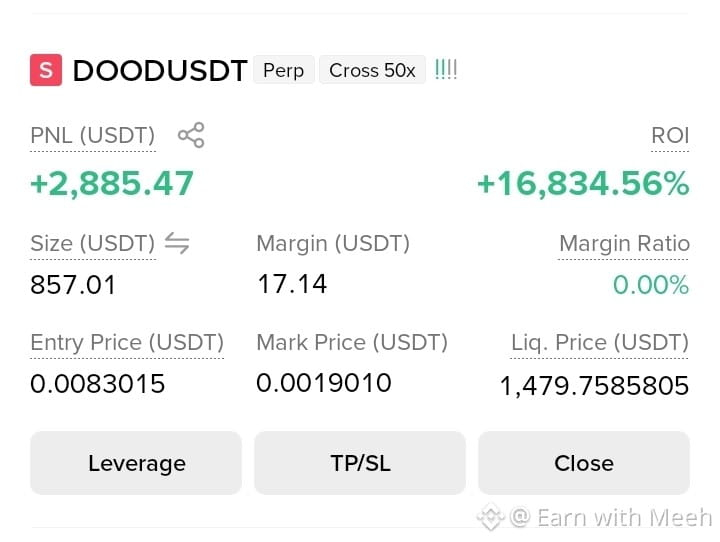Tap the Perp contract tag
Image resolution: width=720 pixels, height=542 pixels.
(x=284, y=70)
